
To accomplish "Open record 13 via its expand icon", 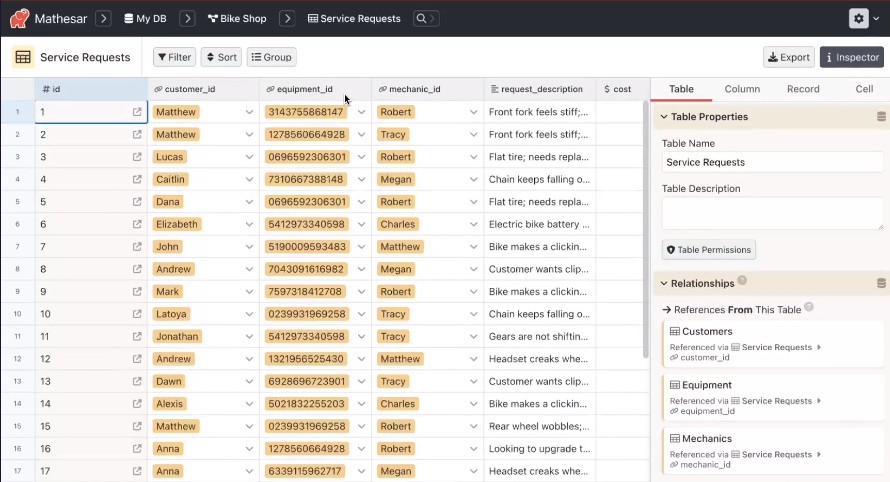I will pos(137,382).
